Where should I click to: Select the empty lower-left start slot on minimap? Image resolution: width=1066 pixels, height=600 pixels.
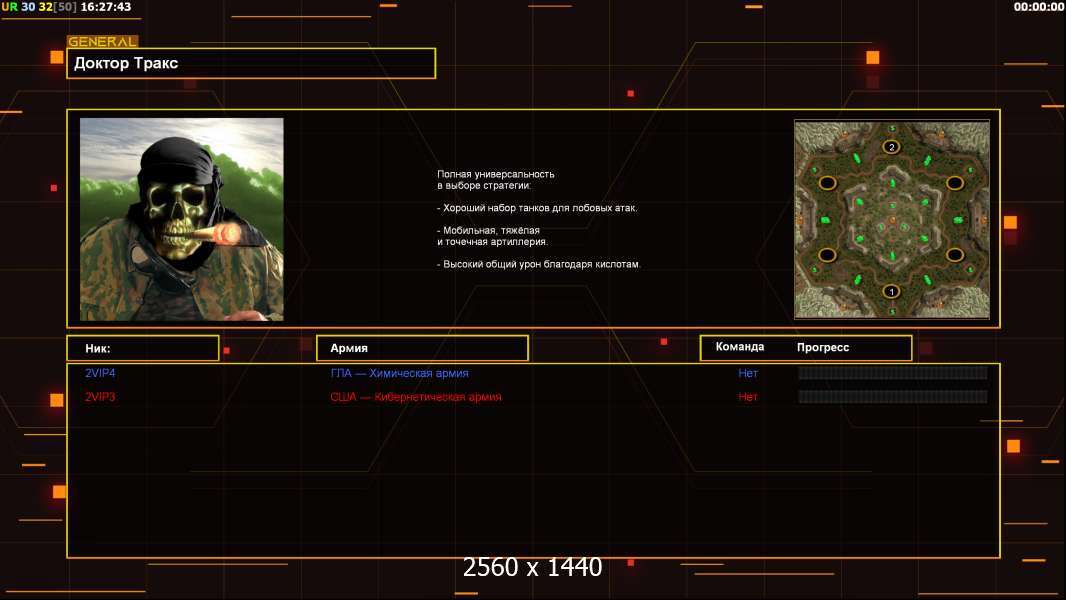point(827,255)
